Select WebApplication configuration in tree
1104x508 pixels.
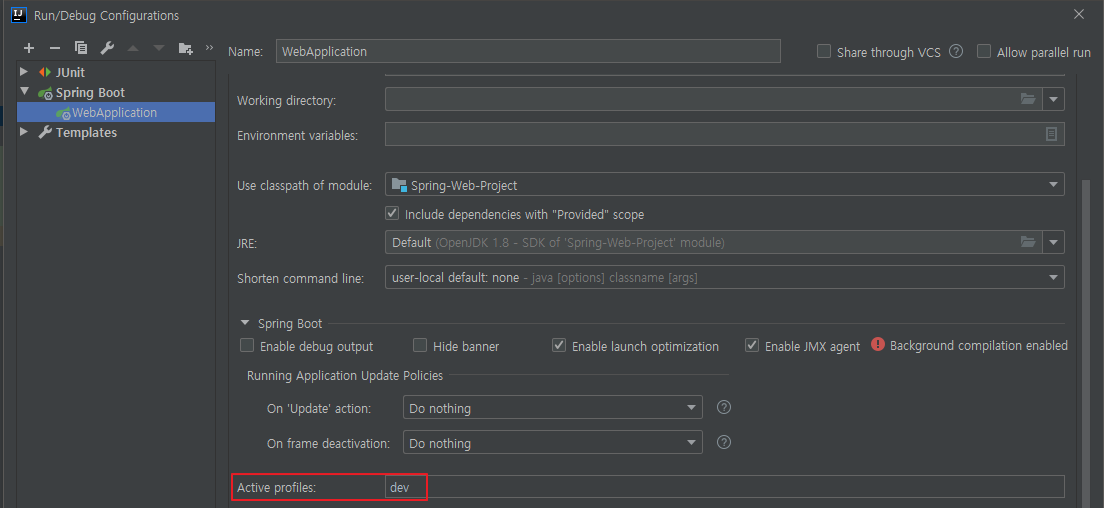click(x=115, y=112)
